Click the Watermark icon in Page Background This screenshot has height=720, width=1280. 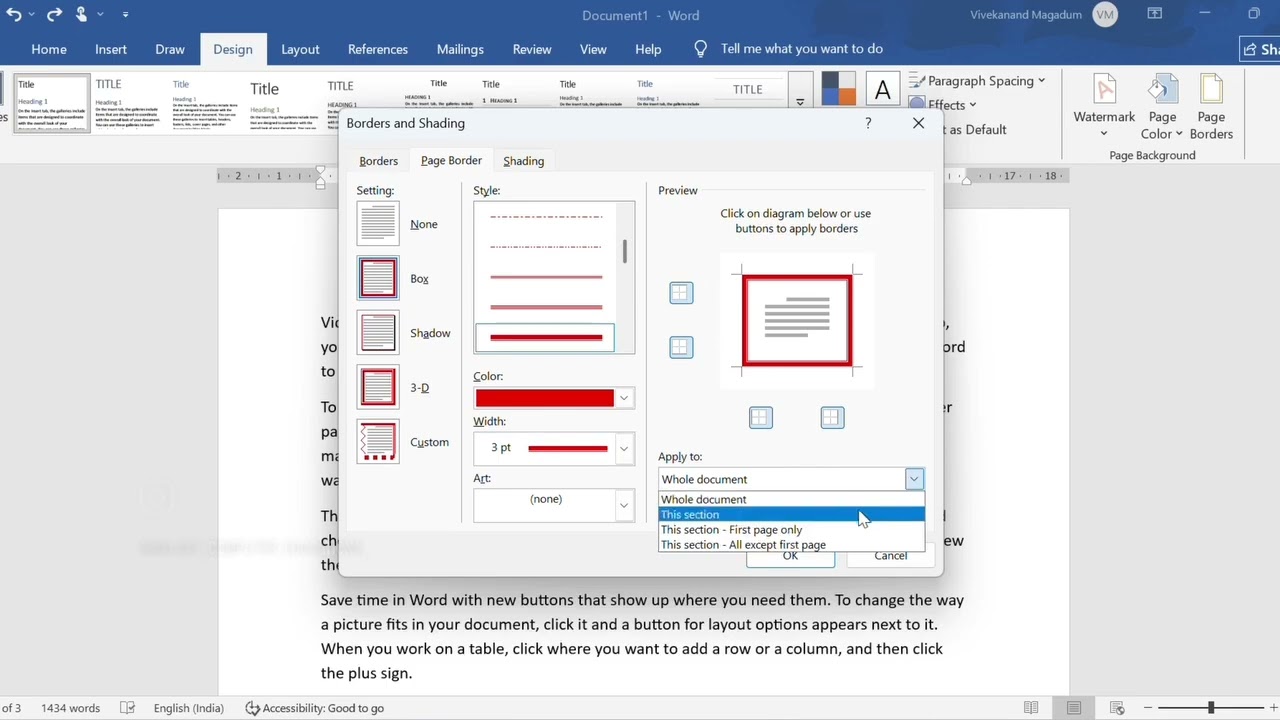point(1104,107)
